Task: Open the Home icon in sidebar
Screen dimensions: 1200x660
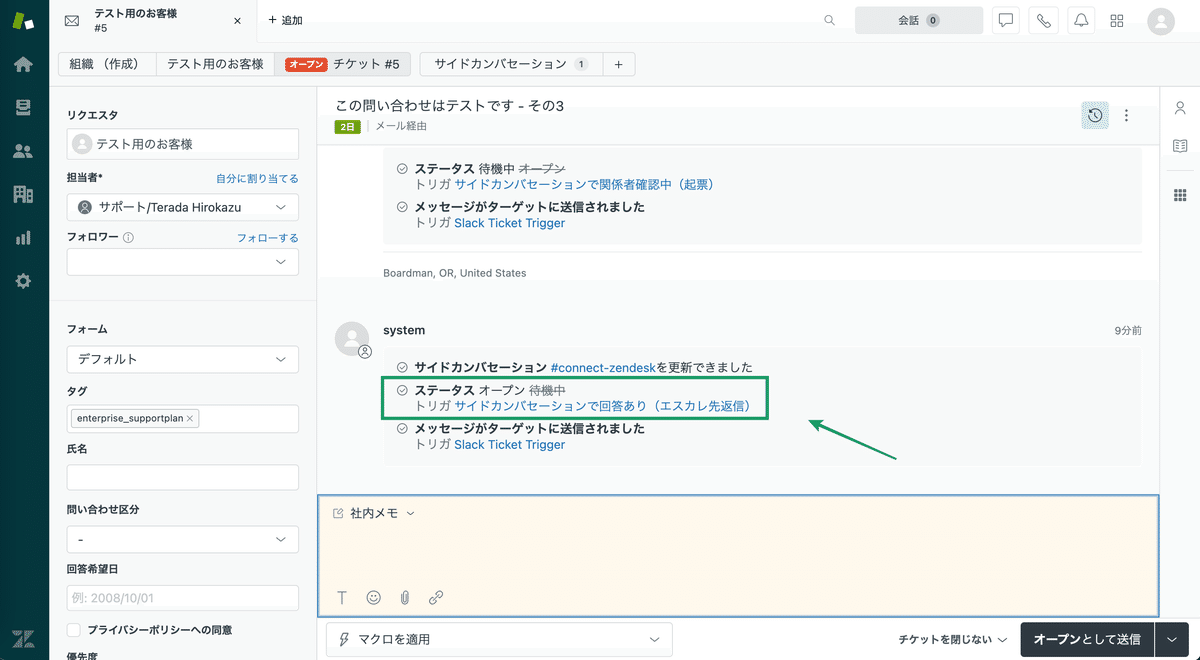Action: (23, 64)
